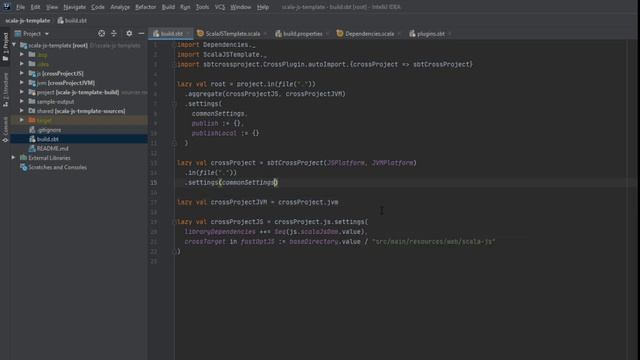Click on 'crossProjectJVM' declaration on line 17
The image size is (640, 360).
click(x=239, y=202)
